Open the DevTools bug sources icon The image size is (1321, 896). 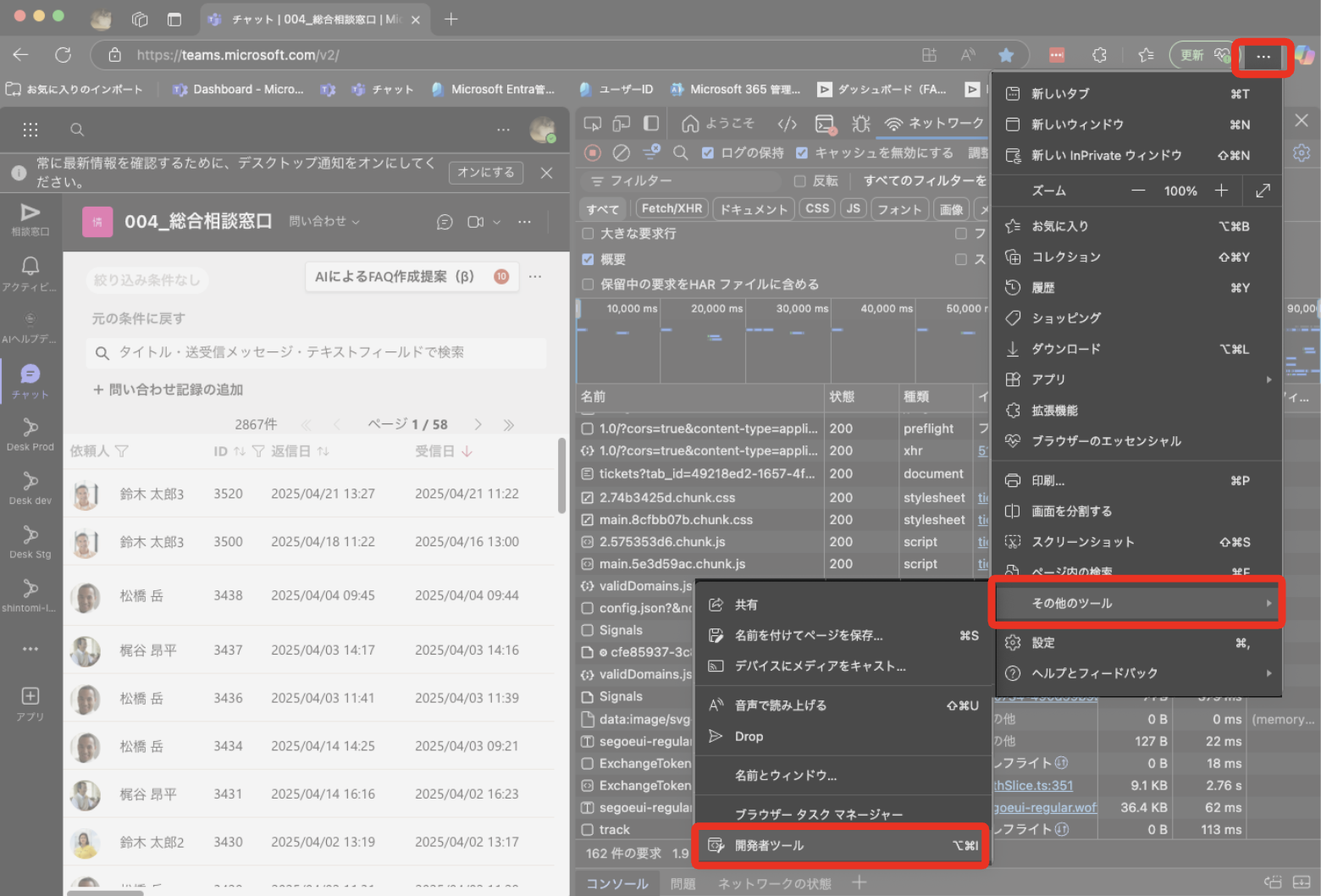click(x=861, y=124)
